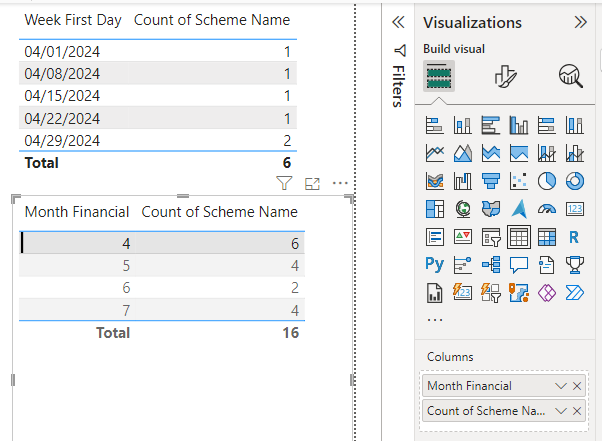Select the treemap visual
The width and height of the screenshot is (602, 441).
(435, 209)
